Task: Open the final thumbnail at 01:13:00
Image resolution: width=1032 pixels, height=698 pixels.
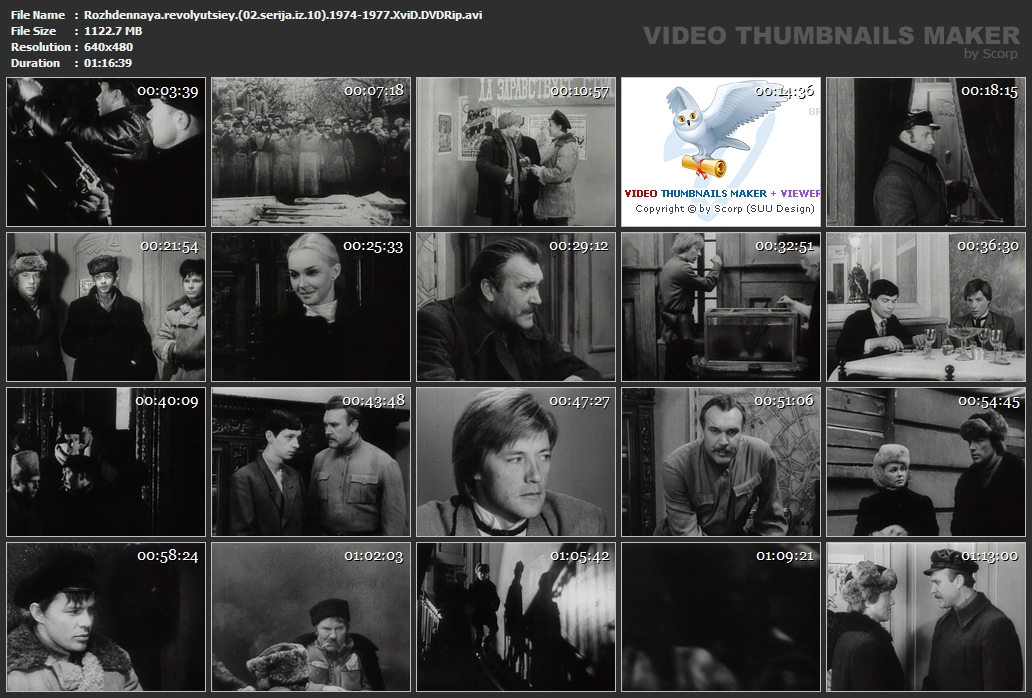Action: point(925,617)
